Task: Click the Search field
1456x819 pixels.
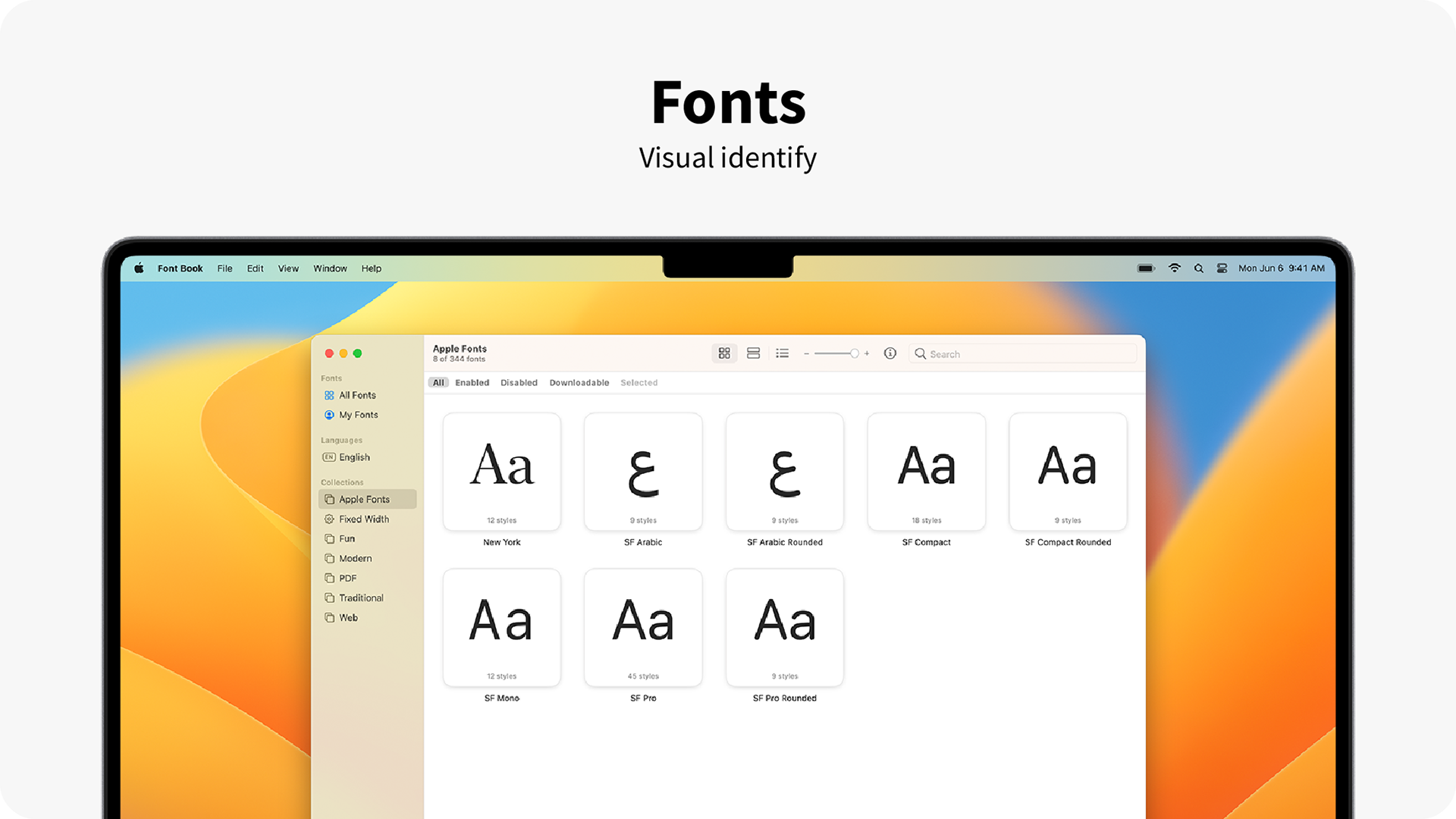Action: pyautogui.click(x=1022, y=354)
